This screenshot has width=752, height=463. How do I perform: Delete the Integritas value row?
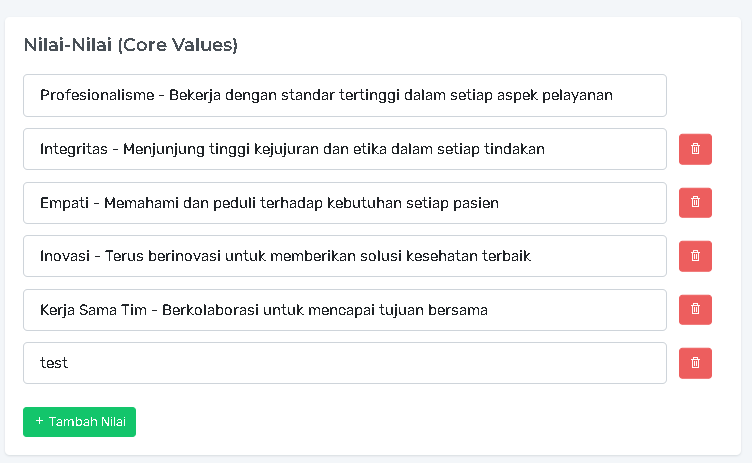click(x=695, y=149)
